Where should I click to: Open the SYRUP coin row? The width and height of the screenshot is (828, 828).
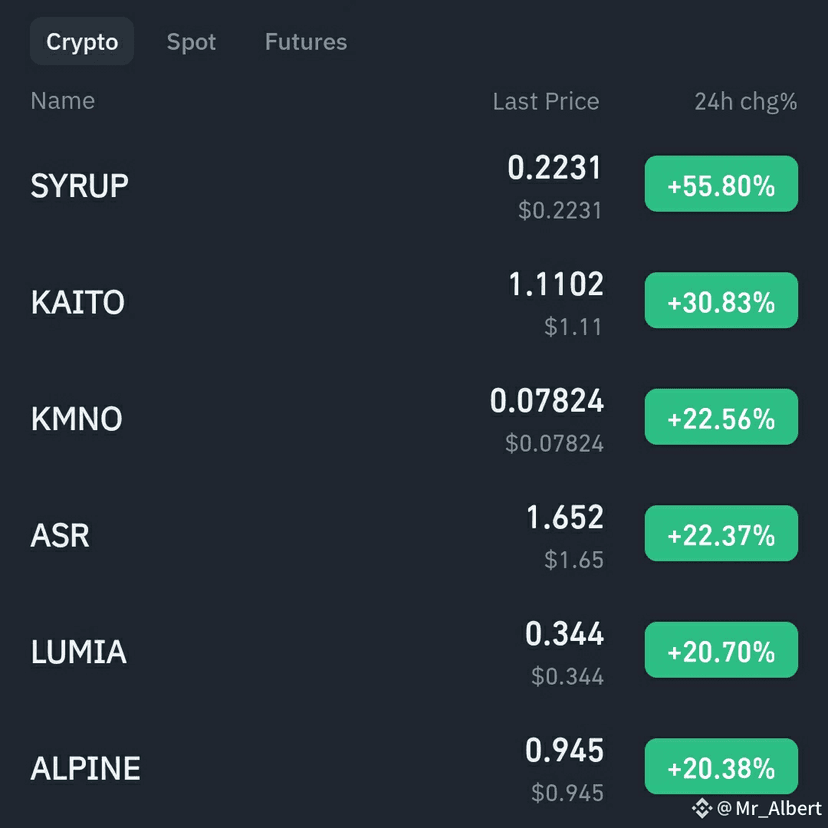[414, 185]
